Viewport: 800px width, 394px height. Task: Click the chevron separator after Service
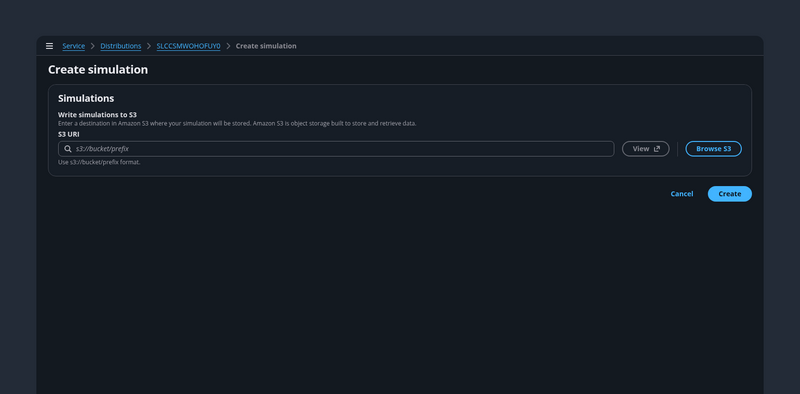[x=93, y=46]
